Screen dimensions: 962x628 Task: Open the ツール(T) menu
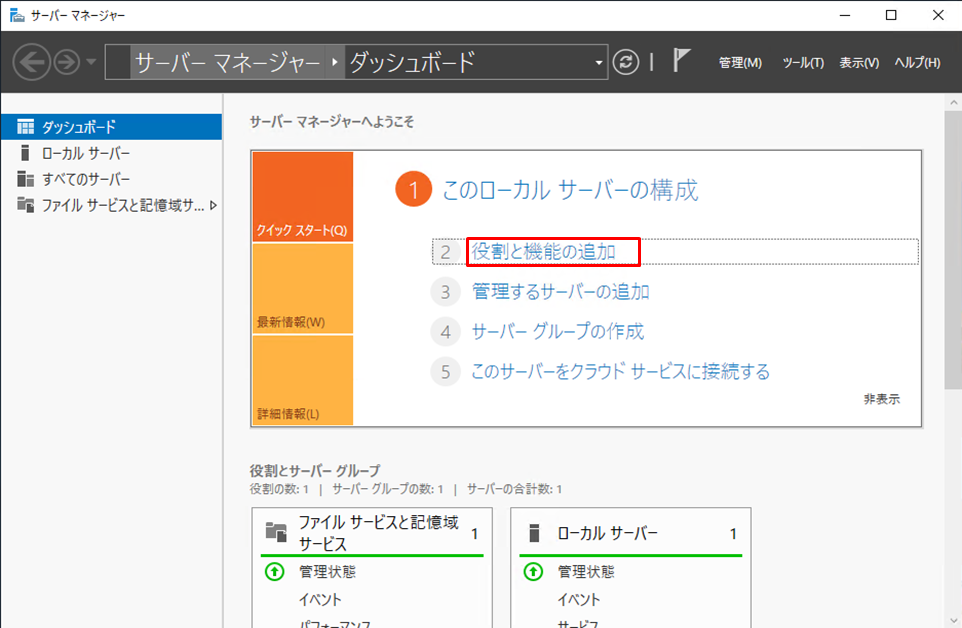[x=802, y=63]
